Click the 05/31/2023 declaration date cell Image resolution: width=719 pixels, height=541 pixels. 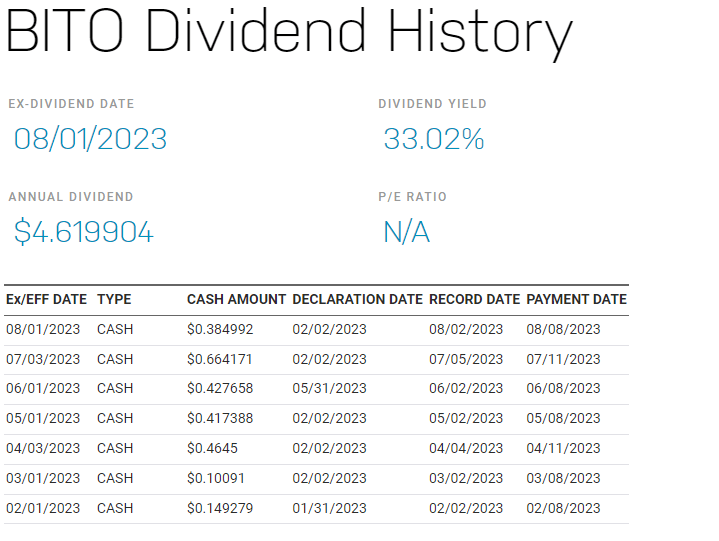[x=329, y=389]
